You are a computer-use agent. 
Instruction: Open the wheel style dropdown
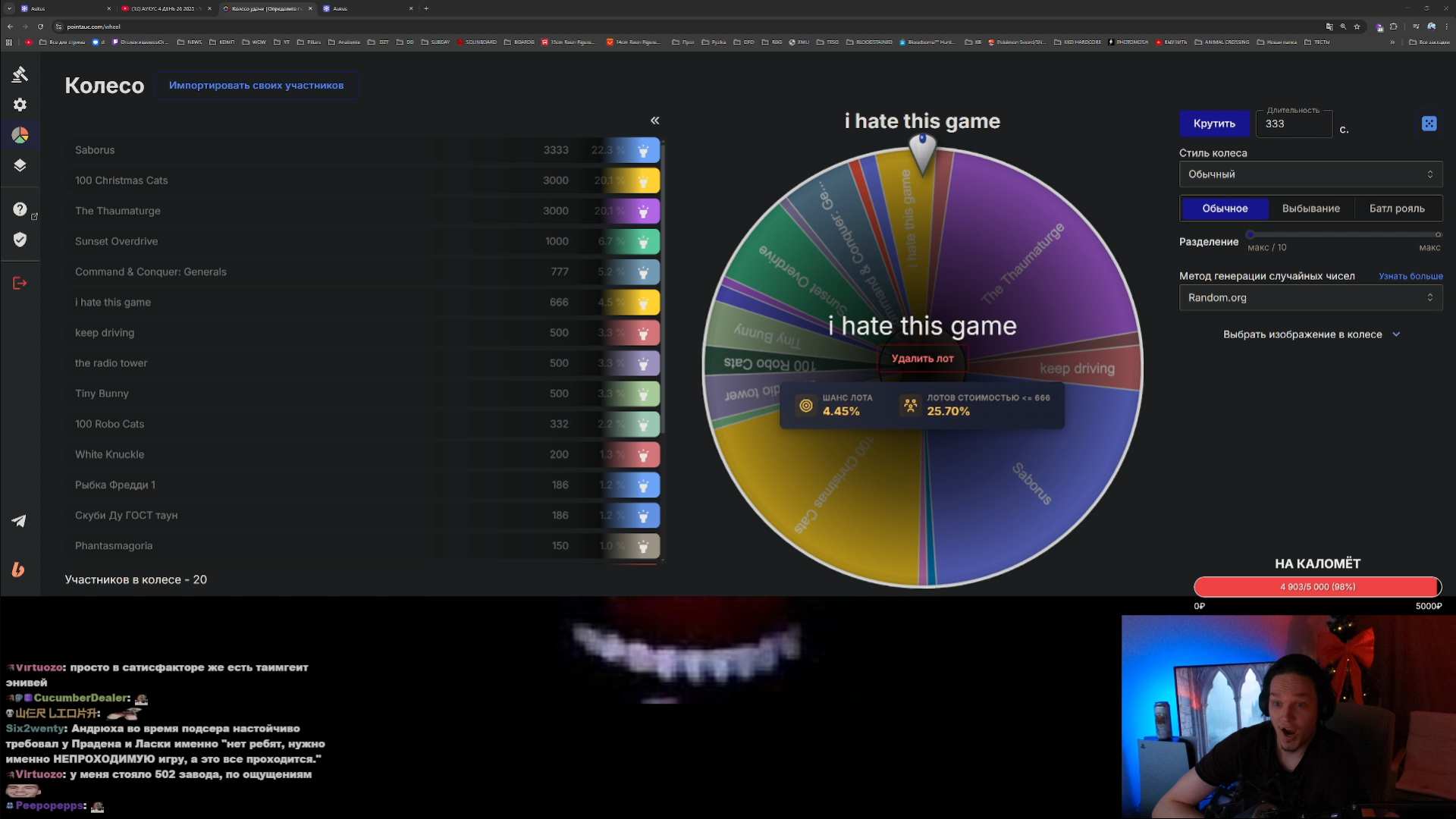(x=1310, y=174)
